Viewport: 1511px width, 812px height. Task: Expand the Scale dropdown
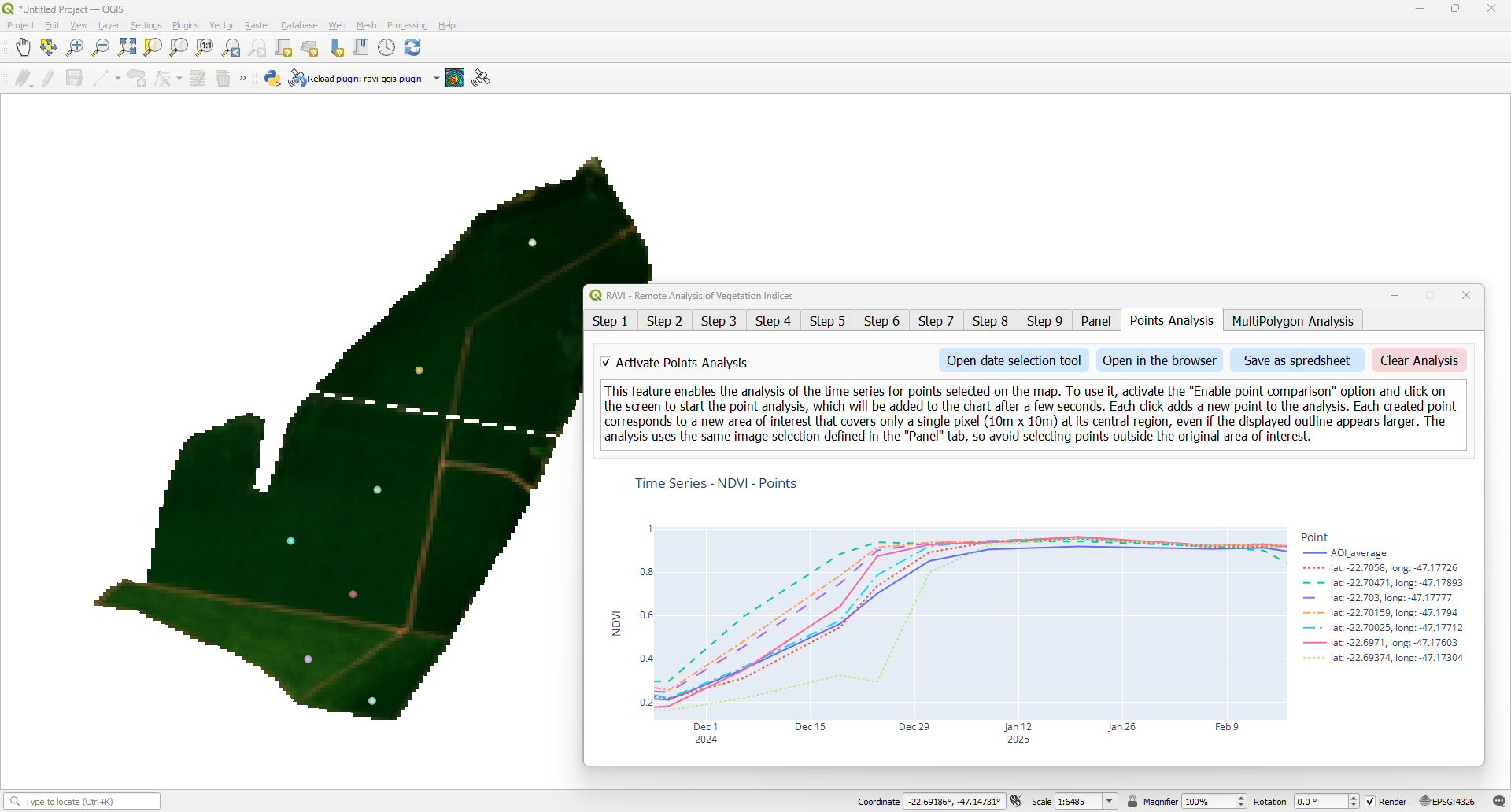click(x=1110, y=801)
